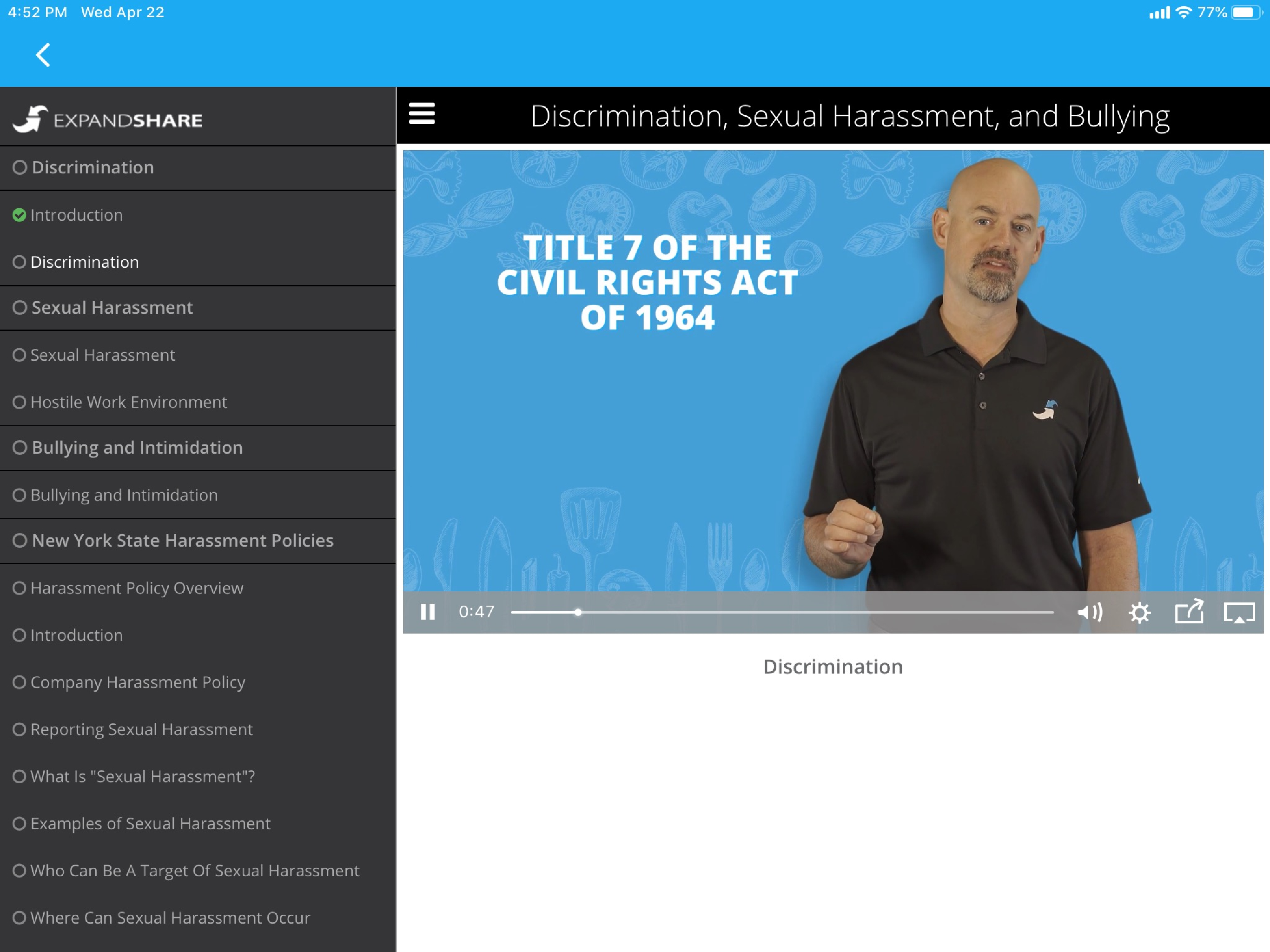
Task: Collapse the Sexual Harassment section header
Action: 112,308
